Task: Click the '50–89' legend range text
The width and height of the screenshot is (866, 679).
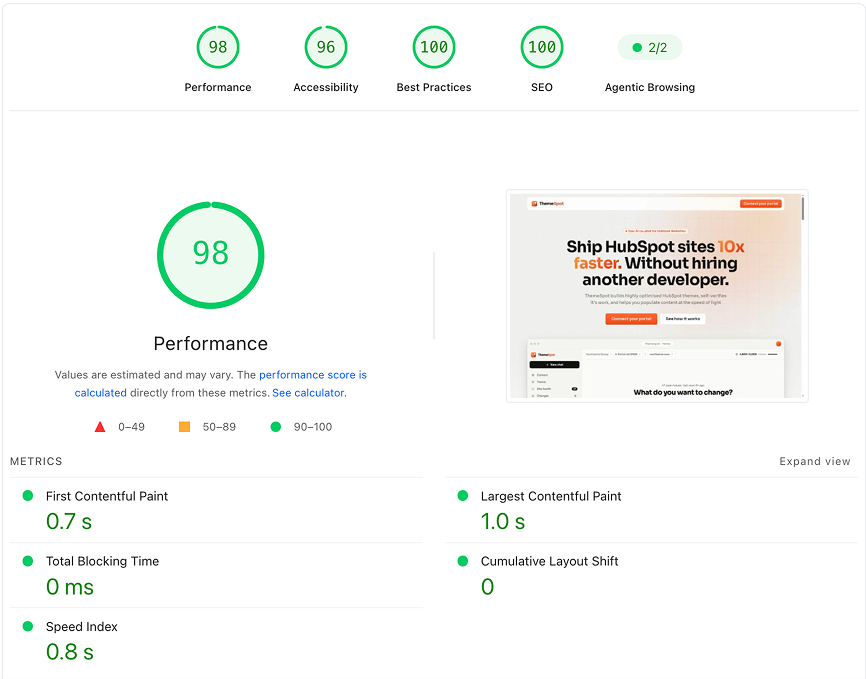Action: [219, 427]
